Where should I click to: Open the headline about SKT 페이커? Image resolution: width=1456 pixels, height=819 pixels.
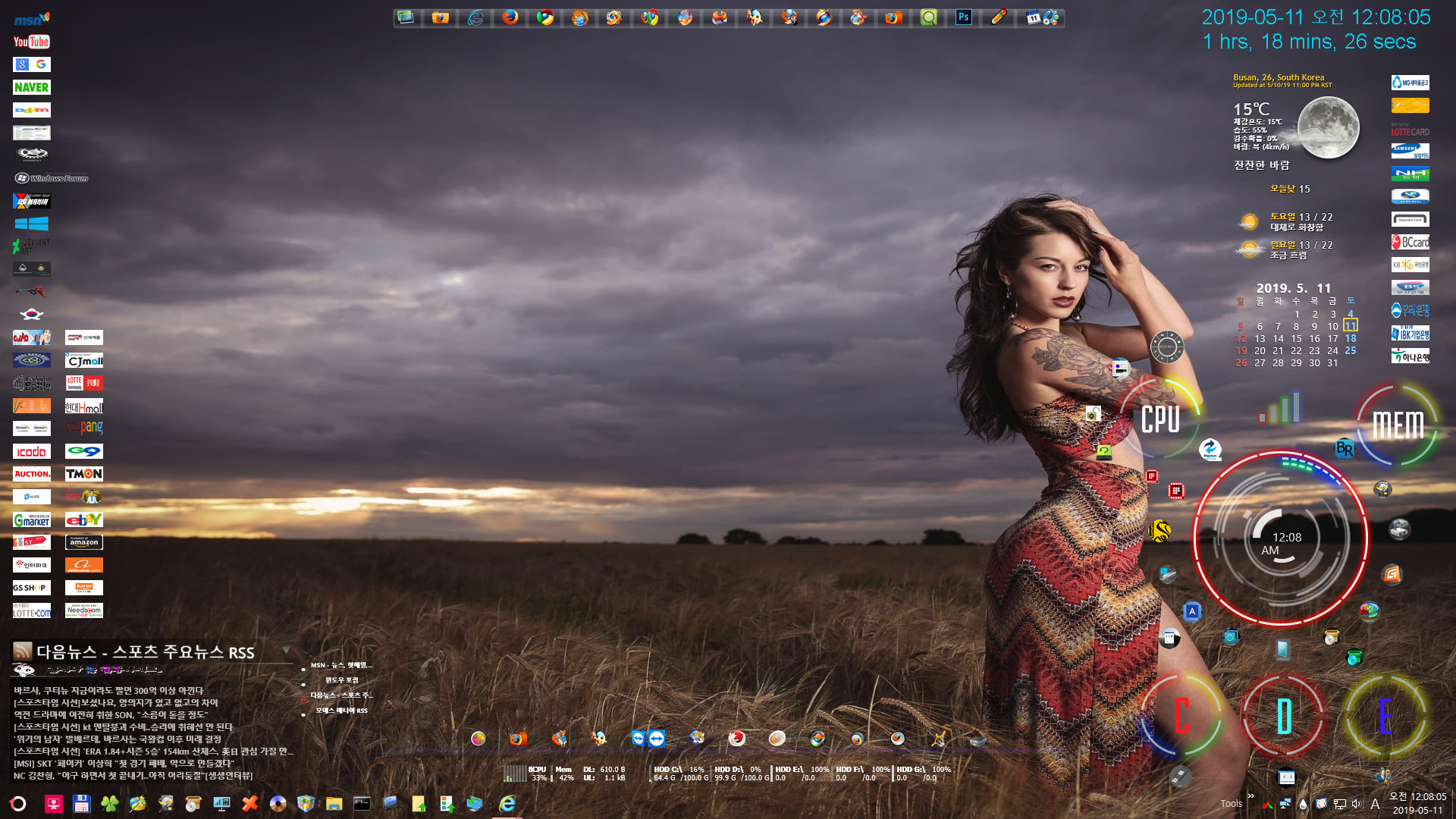pos(124,764)
